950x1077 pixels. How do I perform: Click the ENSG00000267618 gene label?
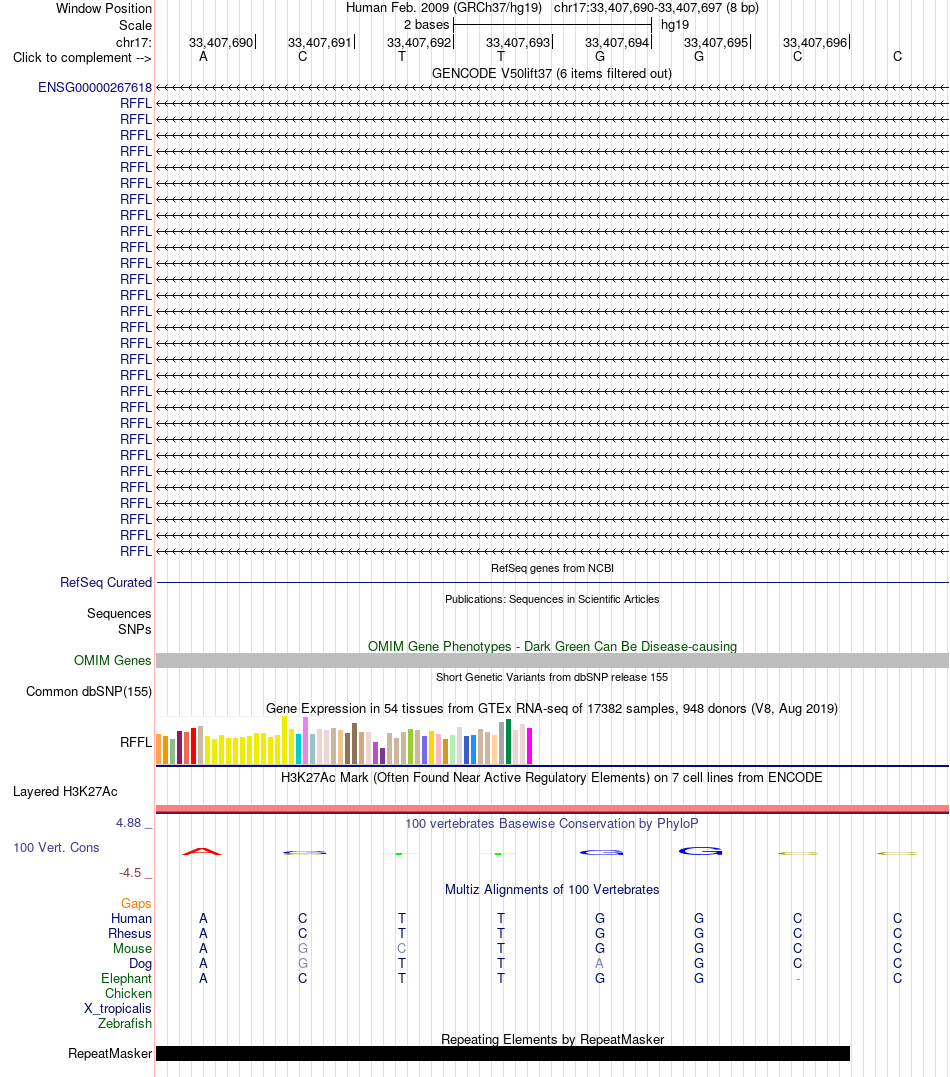[95, 87]
